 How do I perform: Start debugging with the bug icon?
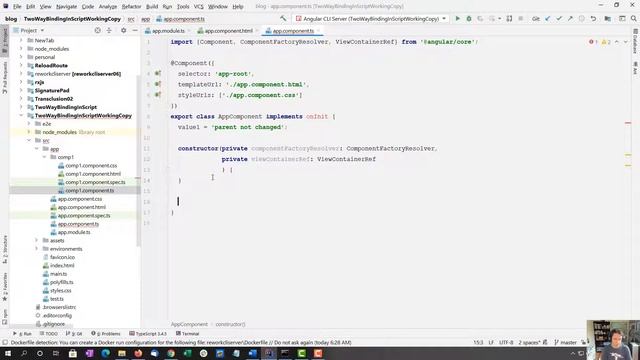coord(469,19)
